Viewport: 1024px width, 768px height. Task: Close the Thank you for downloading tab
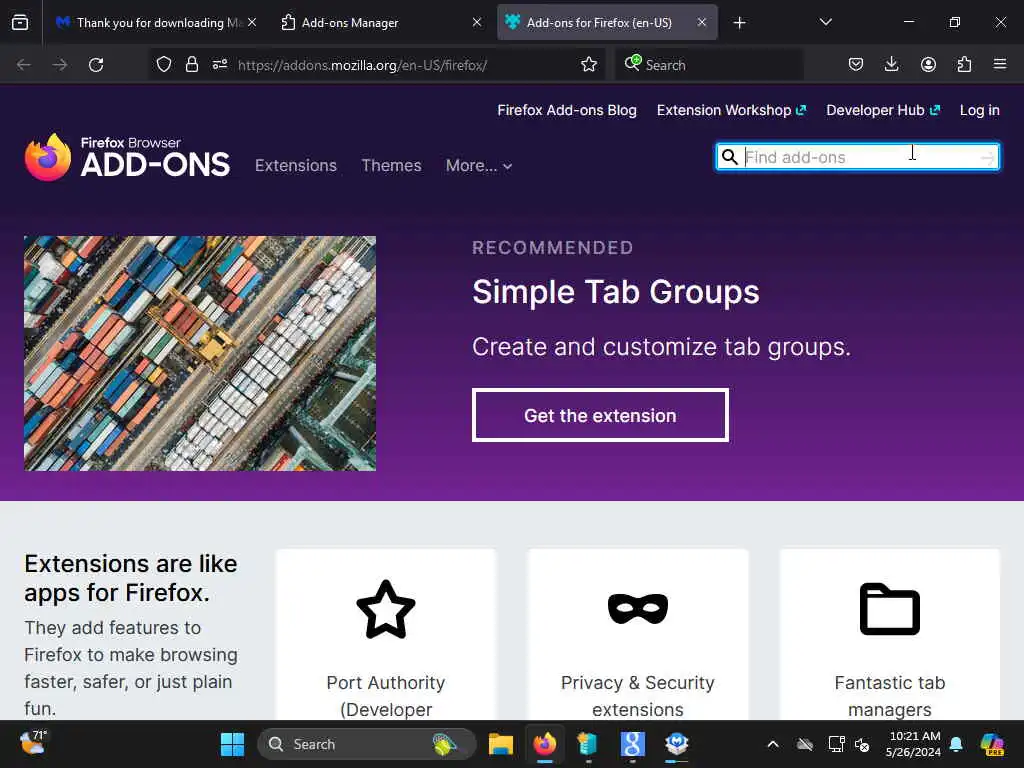coord(252,22)
